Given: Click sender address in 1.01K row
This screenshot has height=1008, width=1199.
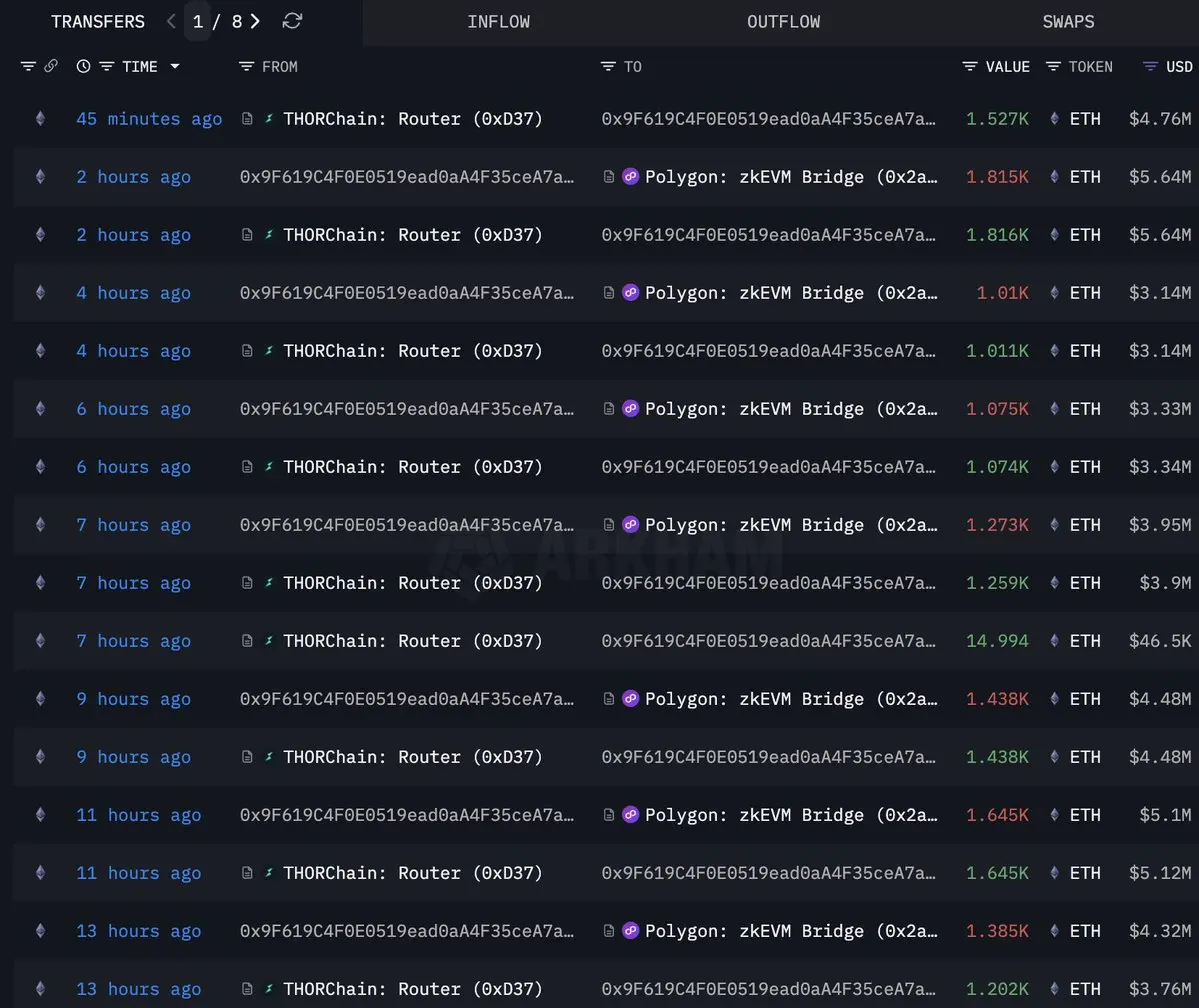Looking at the screenshot, I should (x=406, y=293).
